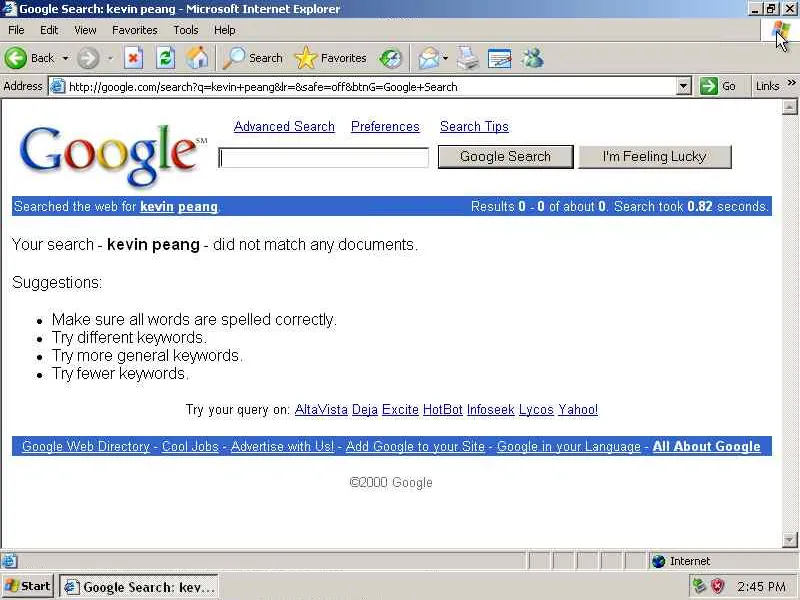
Task: Select the Google Search taskbar button
Action: (x=139, y=587)
